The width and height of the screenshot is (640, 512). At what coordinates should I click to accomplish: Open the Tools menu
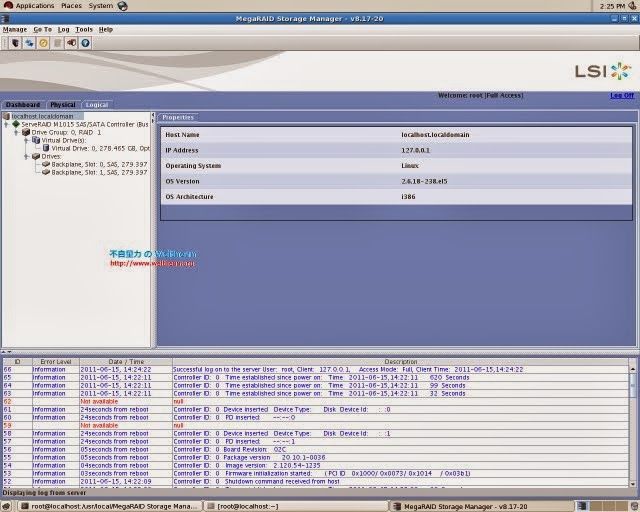click(84, 29)
